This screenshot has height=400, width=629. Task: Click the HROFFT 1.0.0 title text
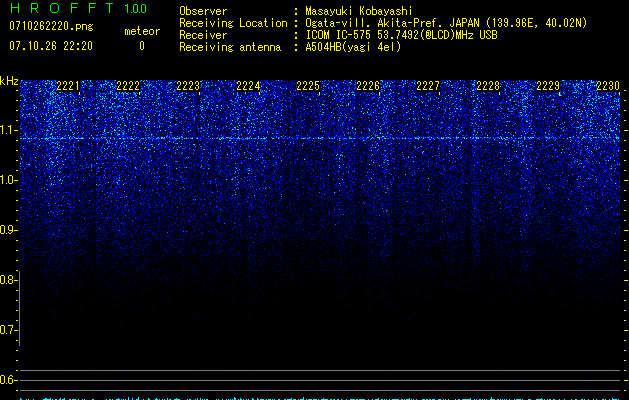click(78, 8)
